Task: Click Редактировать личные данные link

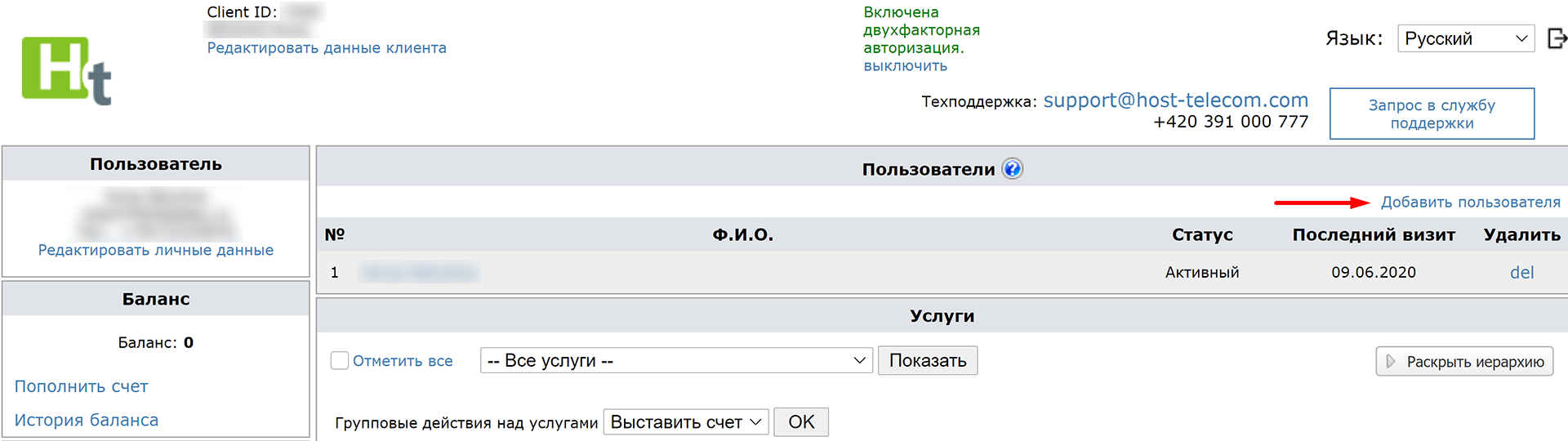Action: [156, 250]
